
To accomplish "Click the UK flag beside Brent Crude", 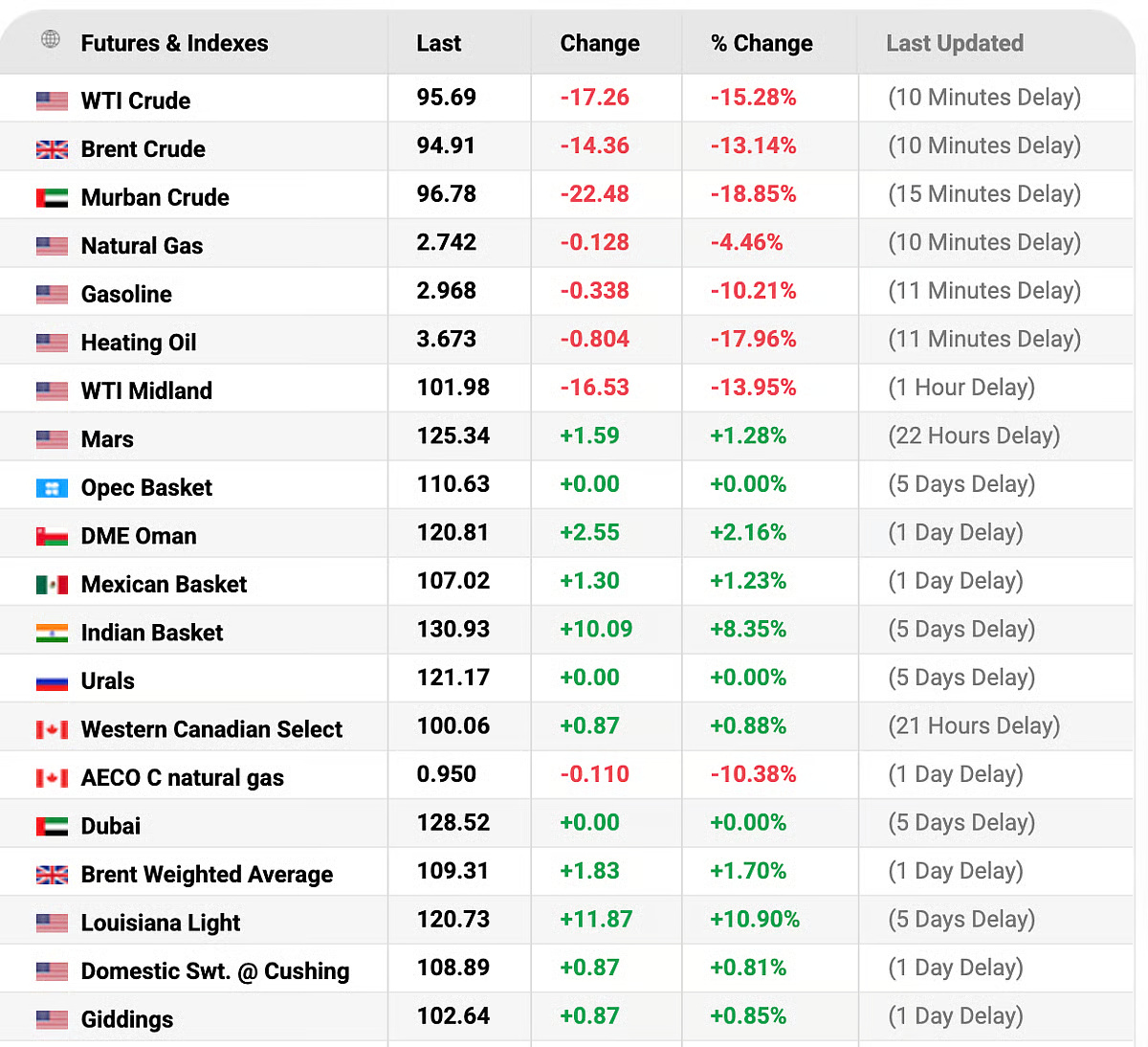I will point(52,149).
